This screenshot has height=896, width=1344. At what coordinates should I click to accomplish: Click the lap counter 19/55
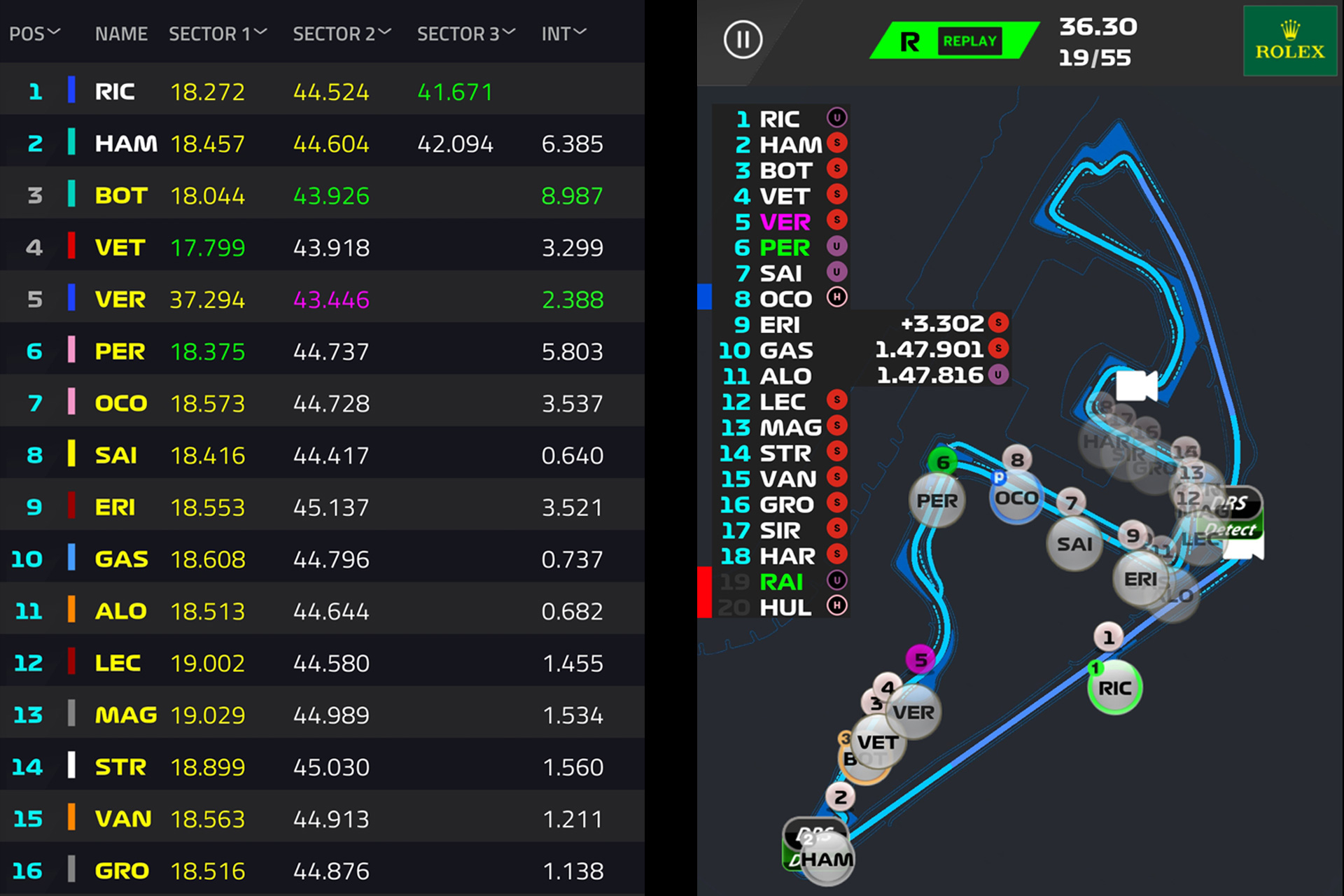(x=1094, y=57)
